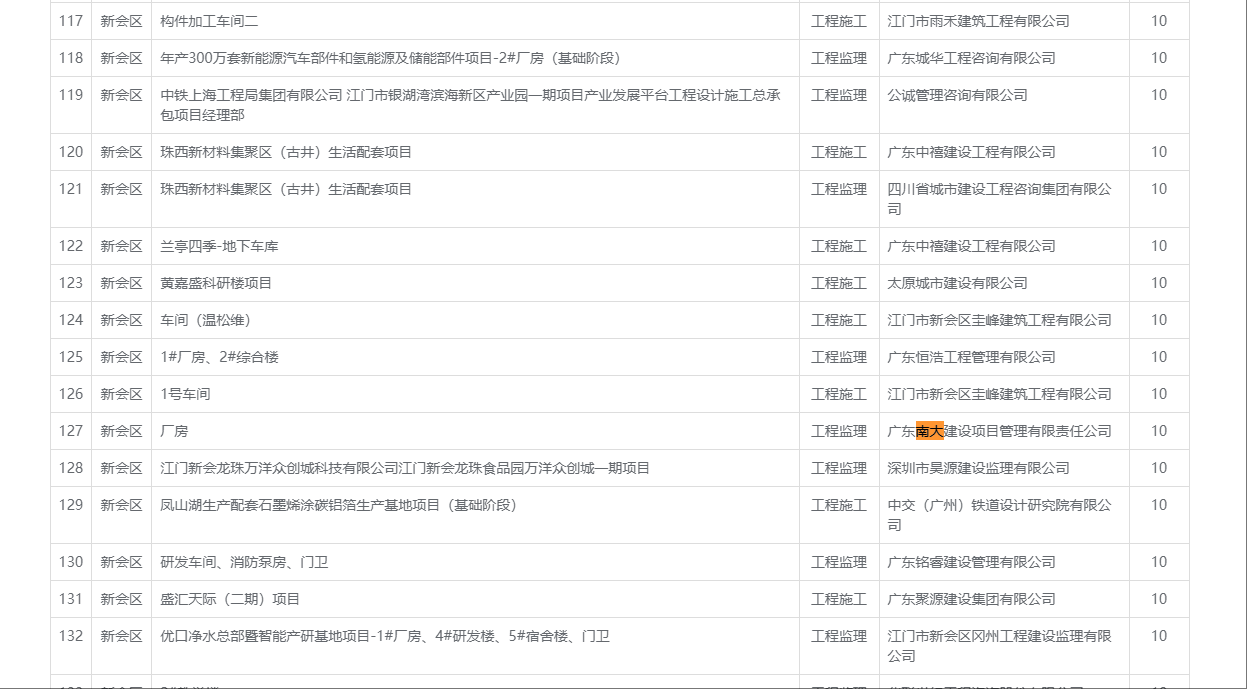Click the row number "122"
Image resolution: width=1247 pixels, height=689 pixels.
click(71, 246)
